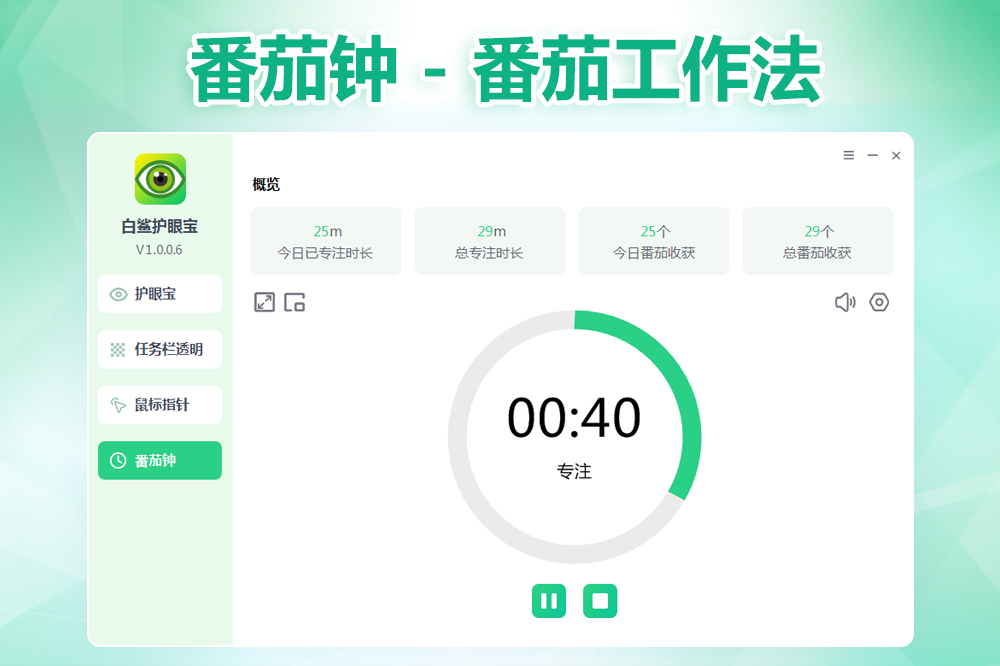1000x666 pixels.
Task: Click the 今日已专注时长 stat card
Action: [x=325, y=241]
